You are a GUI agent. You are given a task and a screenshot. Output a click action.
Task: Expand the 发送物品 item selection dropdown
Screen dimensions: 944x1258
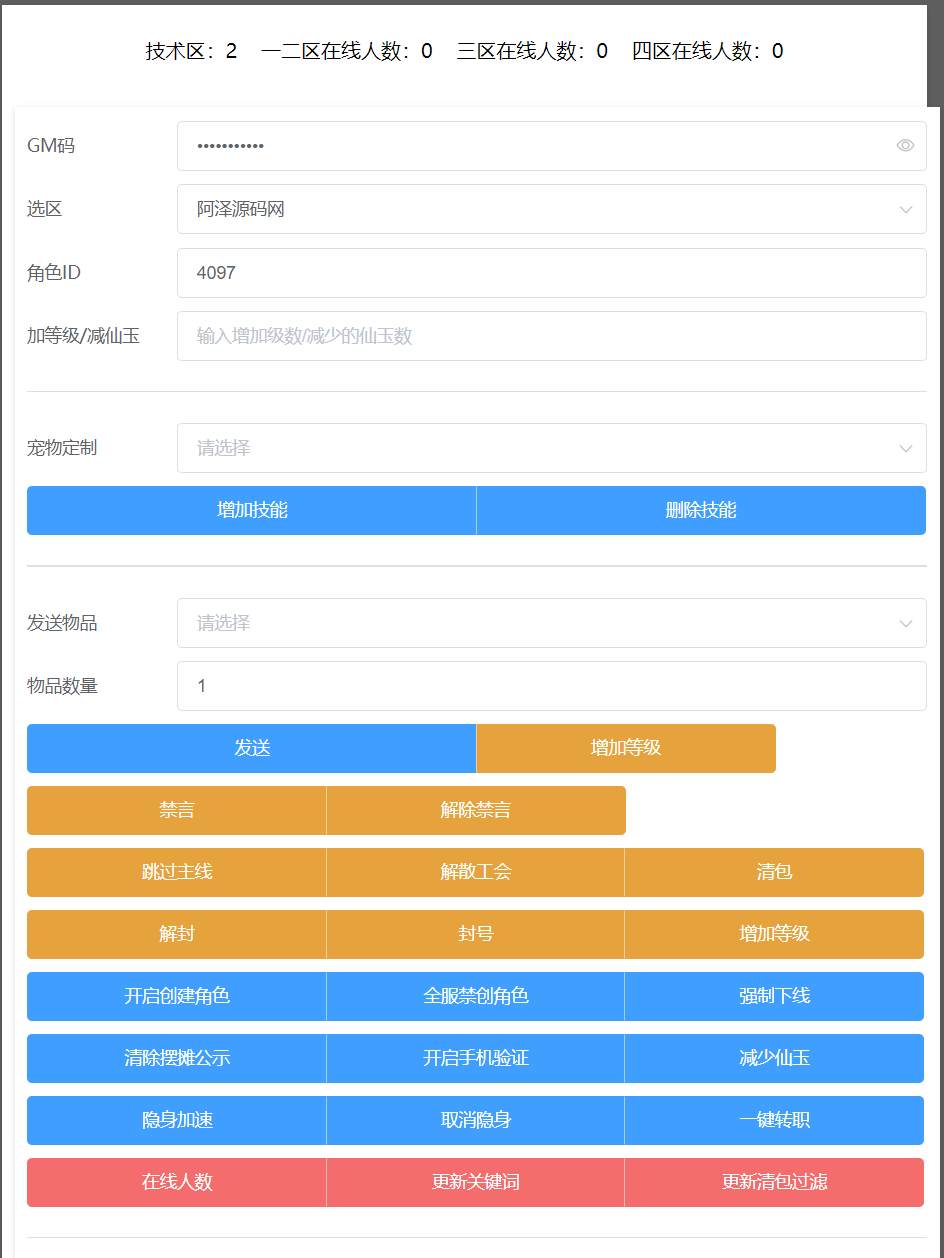(x=551, y=622)
